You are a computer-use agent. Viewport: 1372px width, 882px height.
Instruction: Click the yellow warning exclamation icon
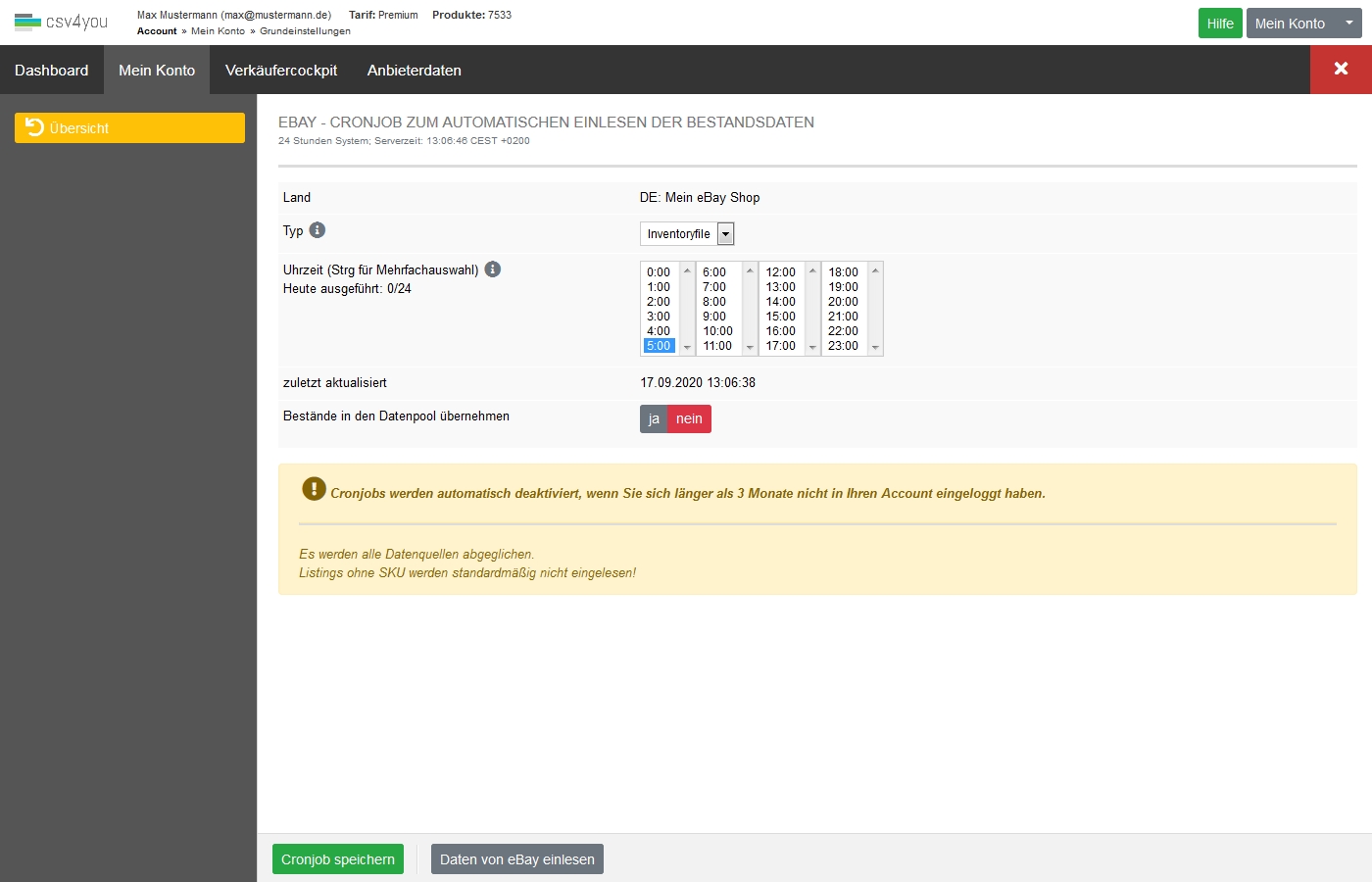coord(314,489)
